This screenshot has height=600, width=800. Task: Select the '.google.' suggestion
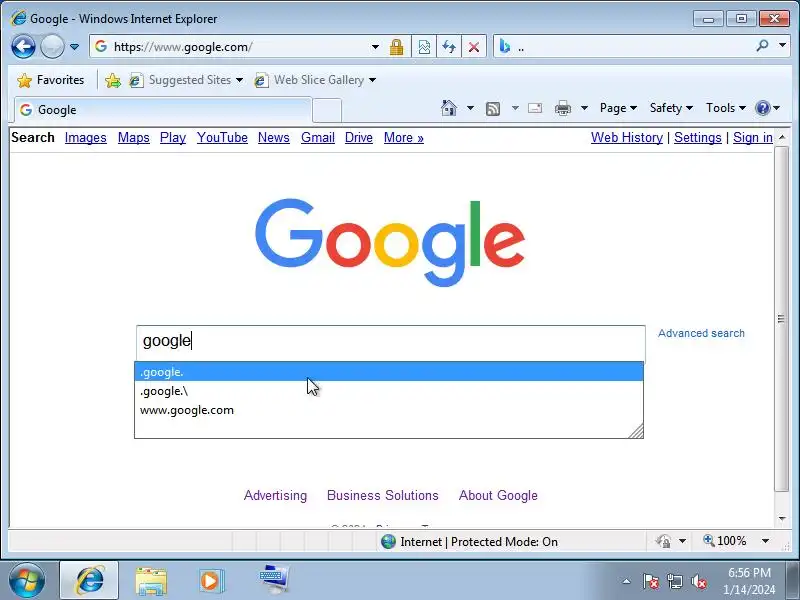click(x=389, y=372)
